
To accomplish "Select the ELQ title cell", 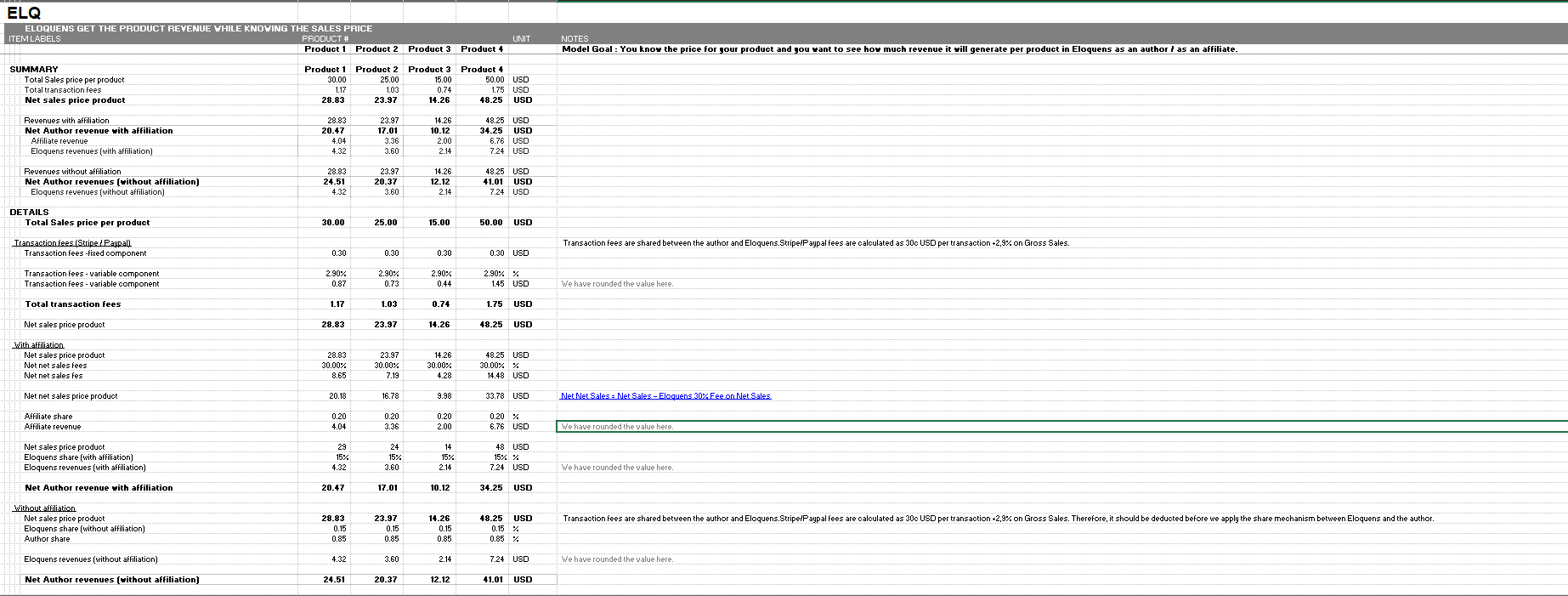I will pyautogui.click(x=24, y=13).
